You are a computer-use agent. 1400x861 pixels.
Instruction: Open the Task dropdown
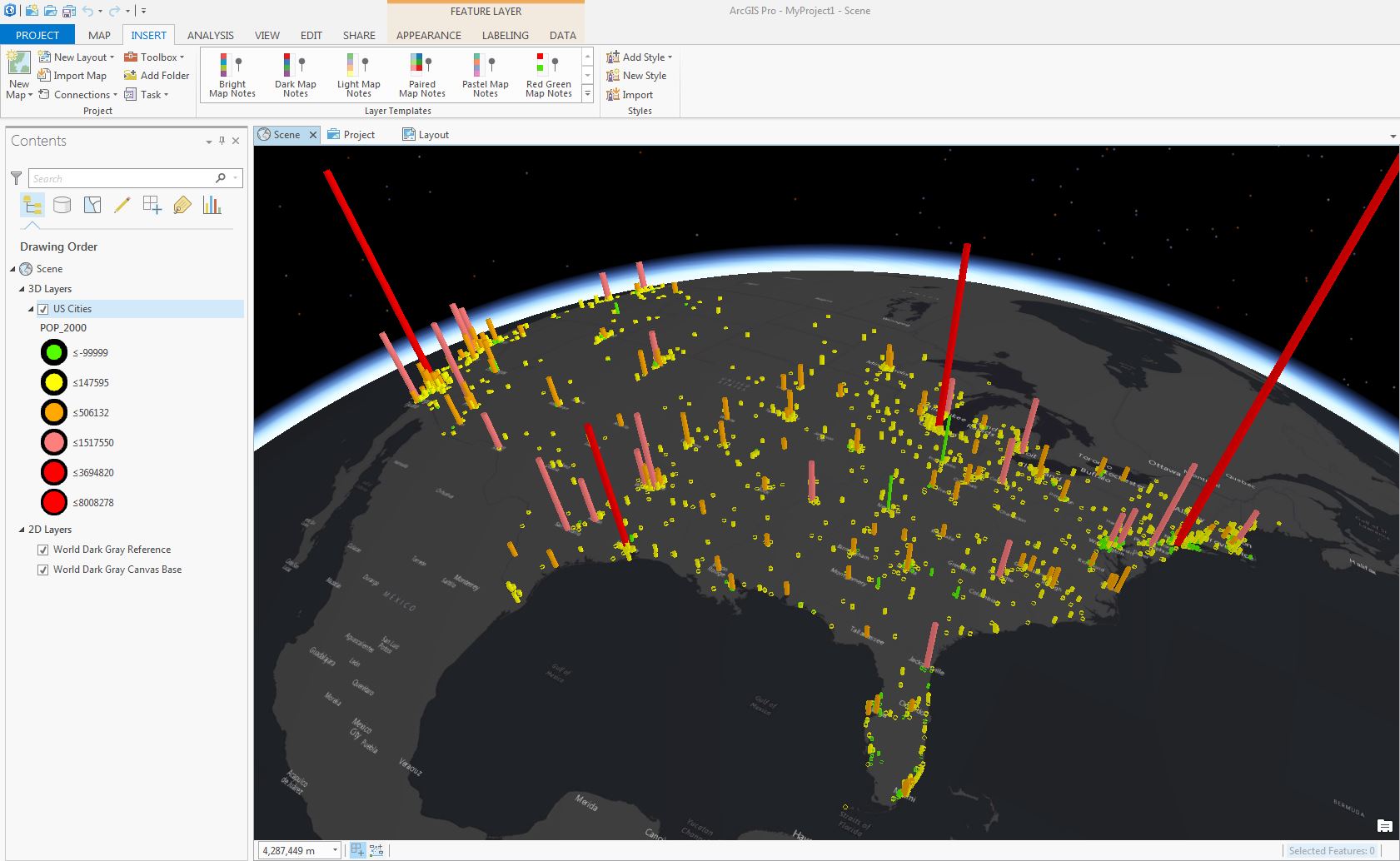point(147,95)
